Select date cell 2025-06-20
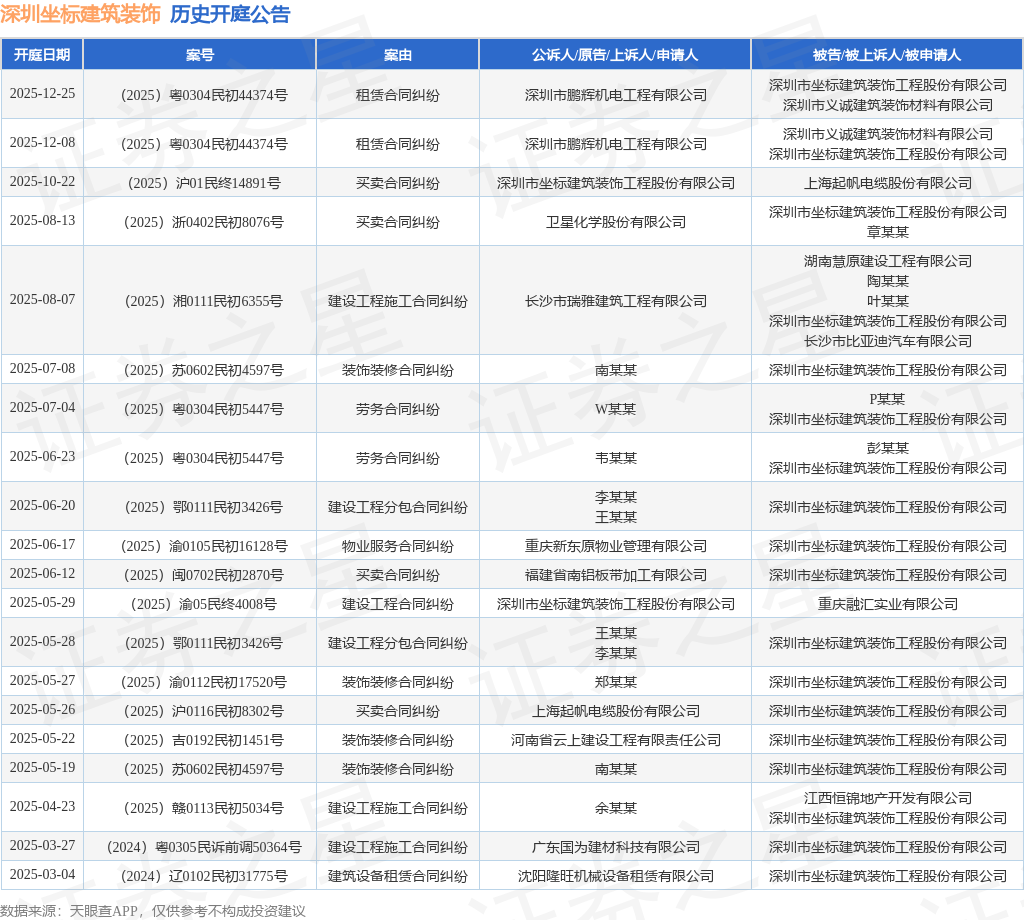Image resolution: width=1024 pixels, height=920 pixels. [x=42, y=505]
